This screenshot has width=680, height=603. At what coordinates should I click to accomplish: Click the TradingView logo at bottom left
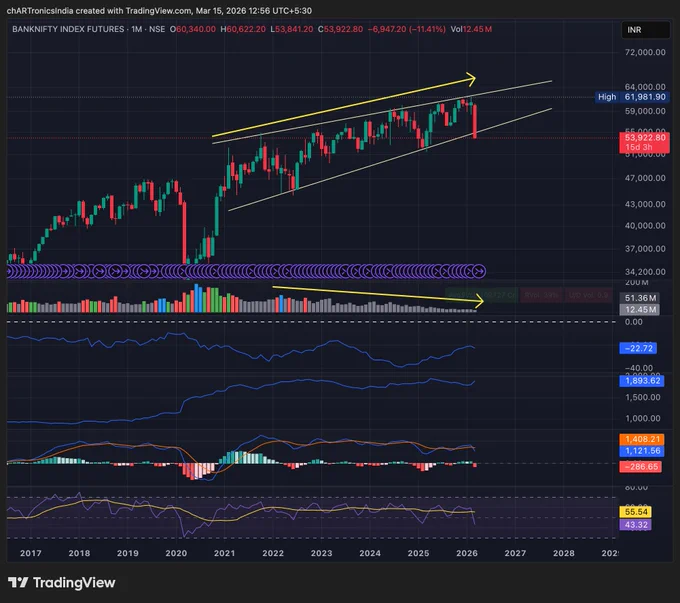tap(61, 583)
